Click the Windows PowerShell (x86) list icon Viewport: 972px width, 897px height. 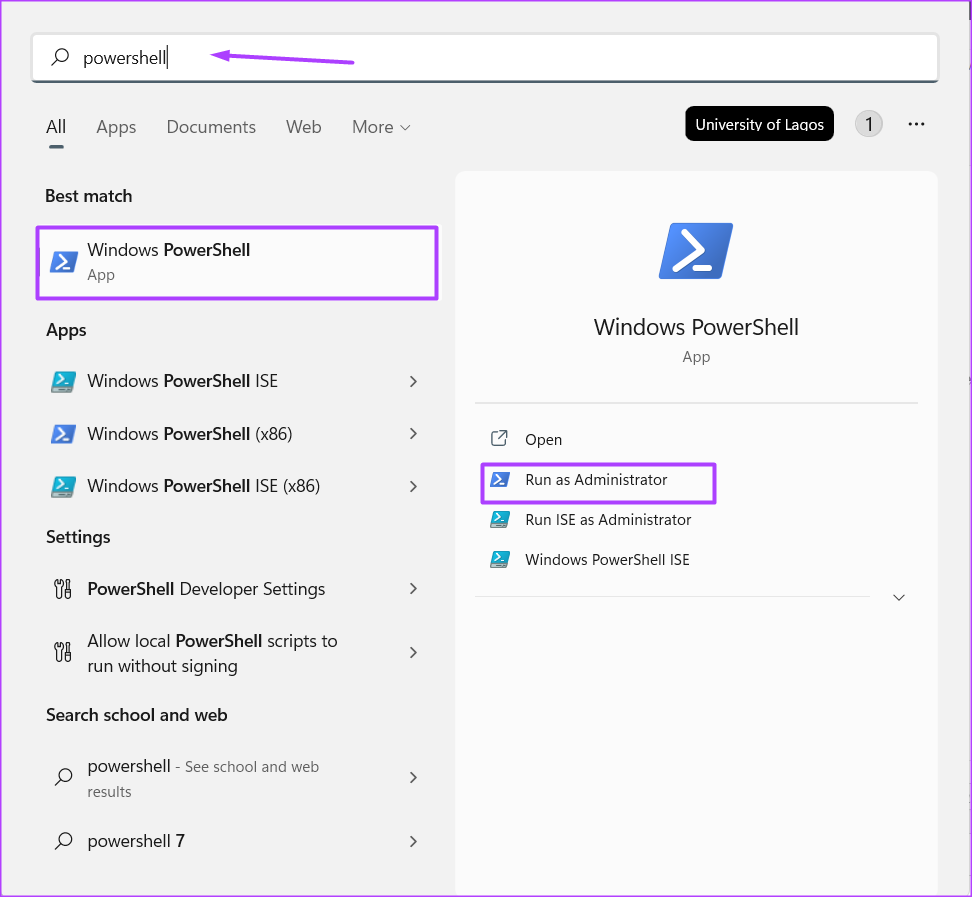point(63,434)
